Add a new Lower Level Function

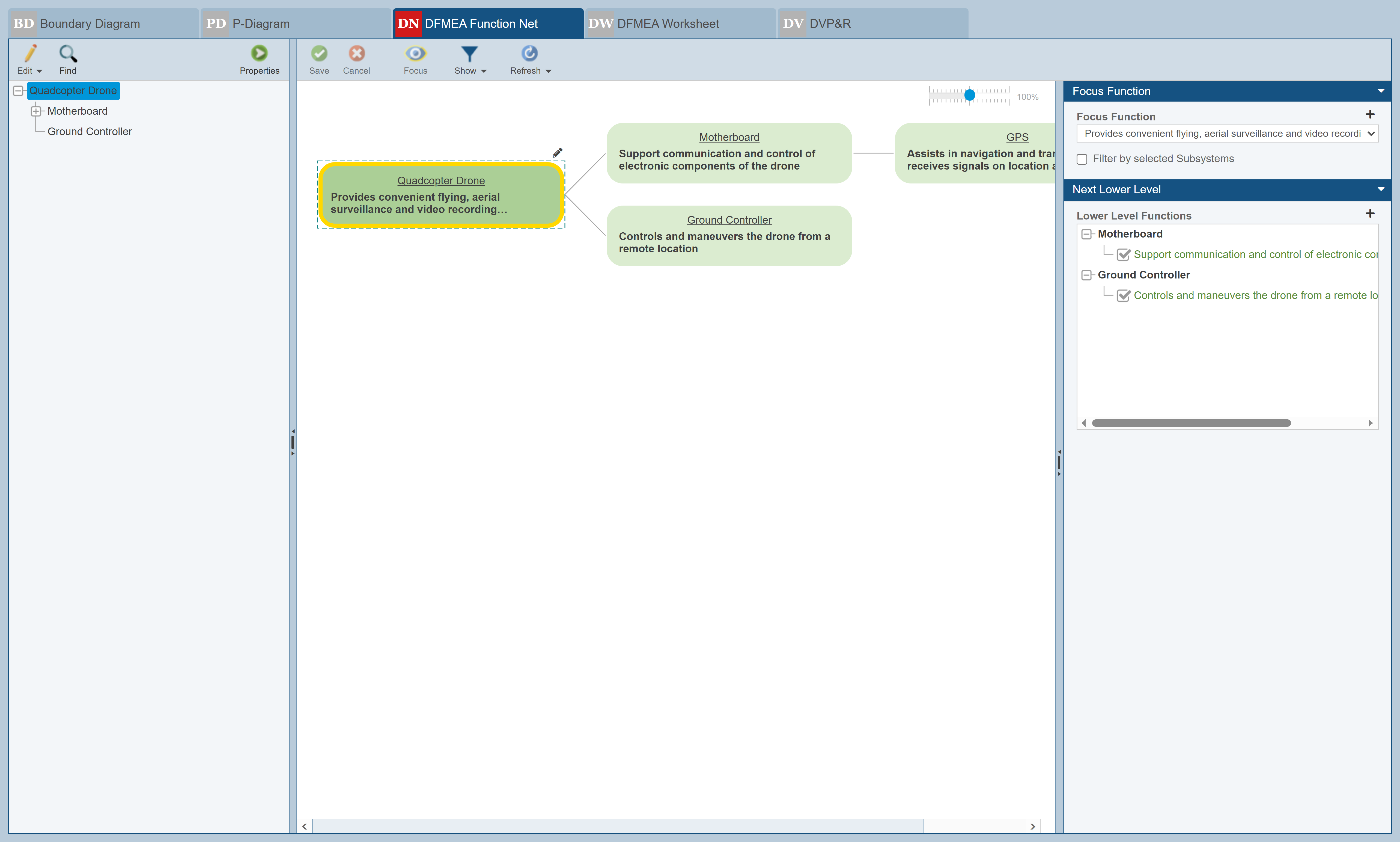tap(1370, 214)
